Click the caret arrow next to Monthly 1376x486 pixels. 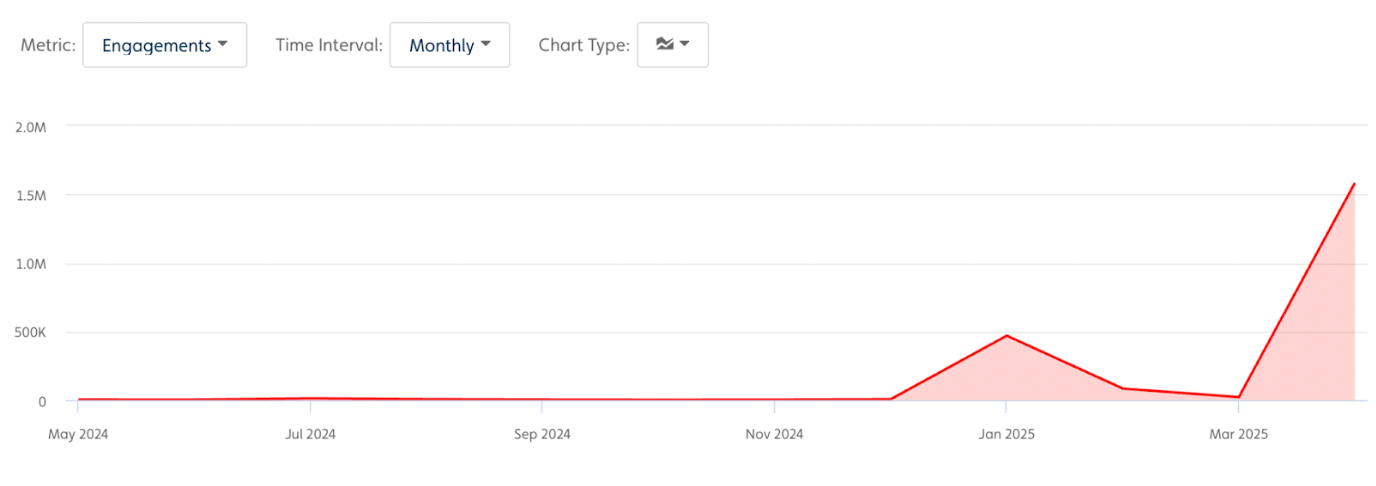[x=486, y=45]
